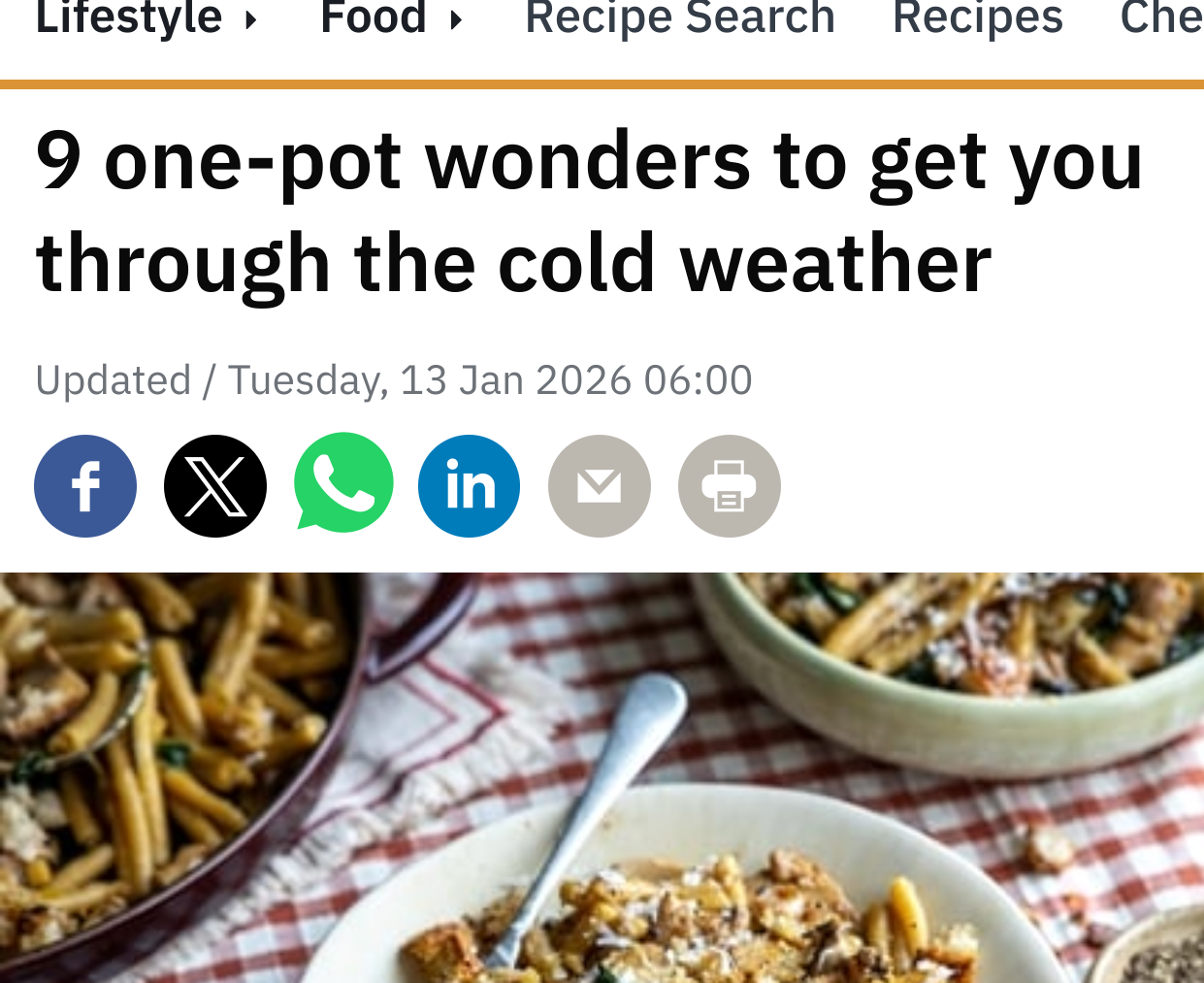
Task: Open the Recipes page
Action: (978, 17)
